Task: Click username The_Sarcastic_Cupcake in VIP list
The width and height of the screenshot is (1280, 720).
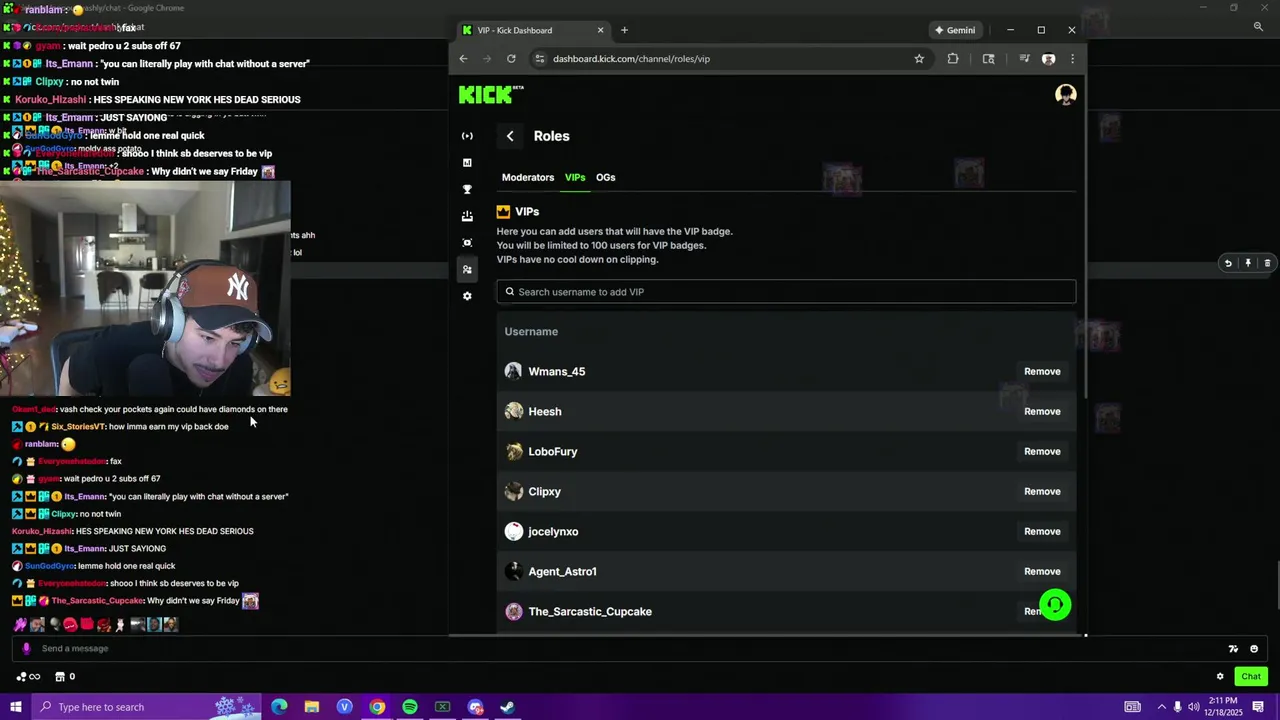Action: point(590,611)
